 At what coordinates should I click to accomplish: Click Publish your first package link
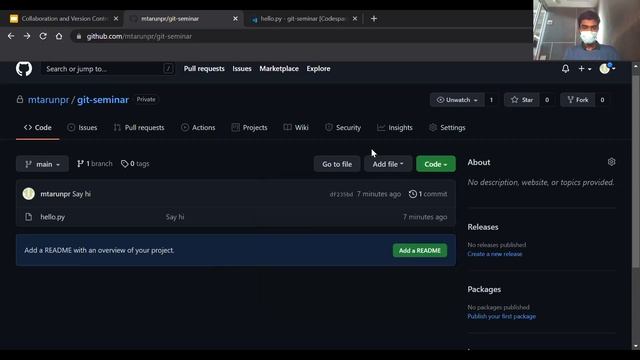click(x=502, y=316)
